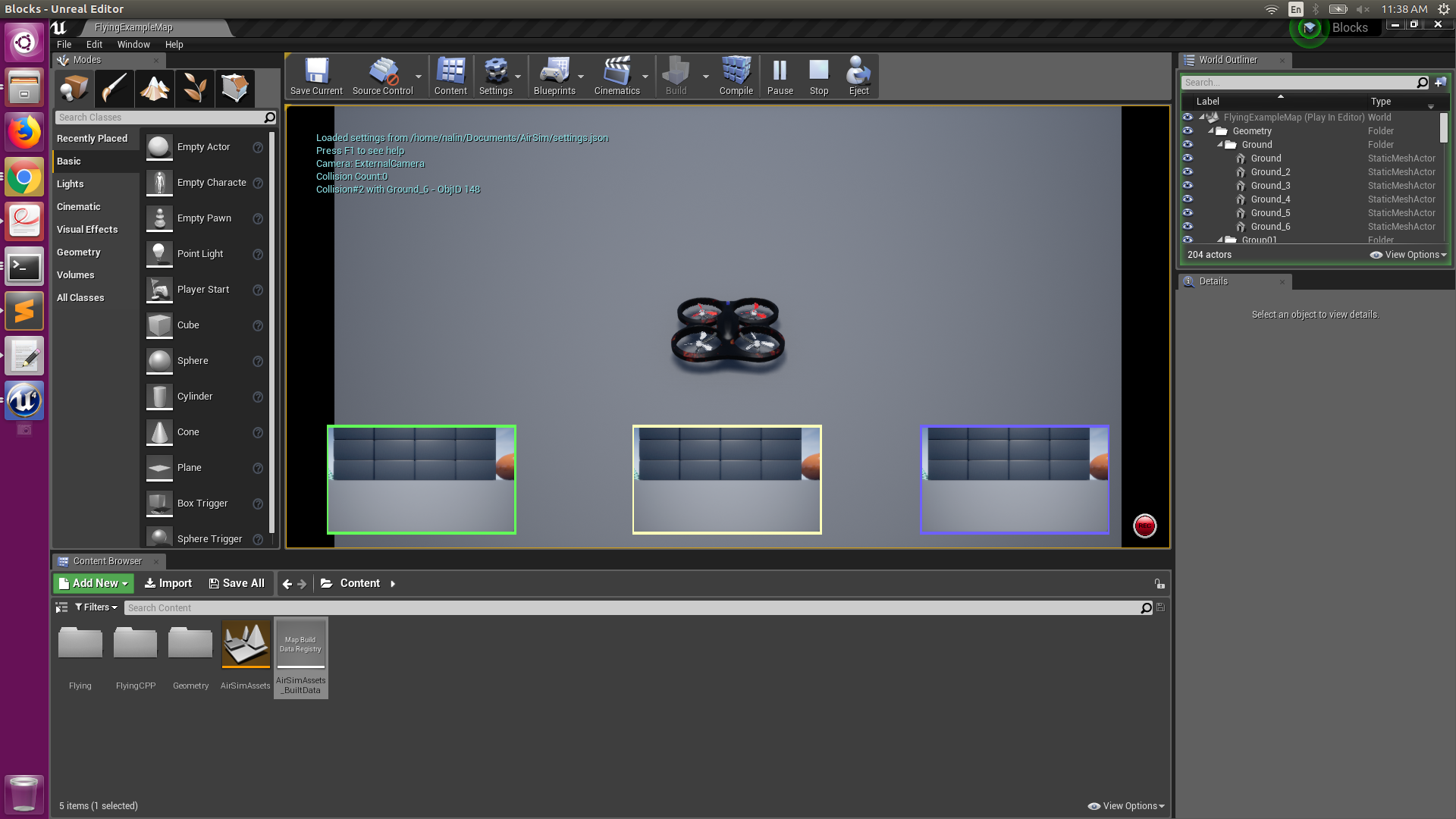Open the AirSimAssets map thumbnail
Screen dimensions: 1456x819
[246, 645]
